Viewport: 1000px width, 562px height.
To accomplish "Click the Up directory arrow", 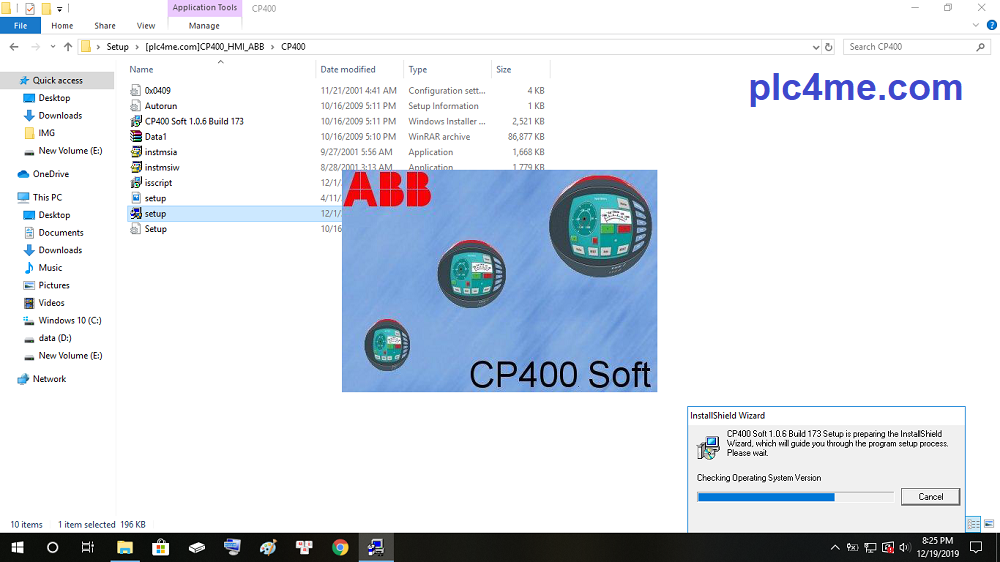I will pyautogui.click(x=68, y=47).
